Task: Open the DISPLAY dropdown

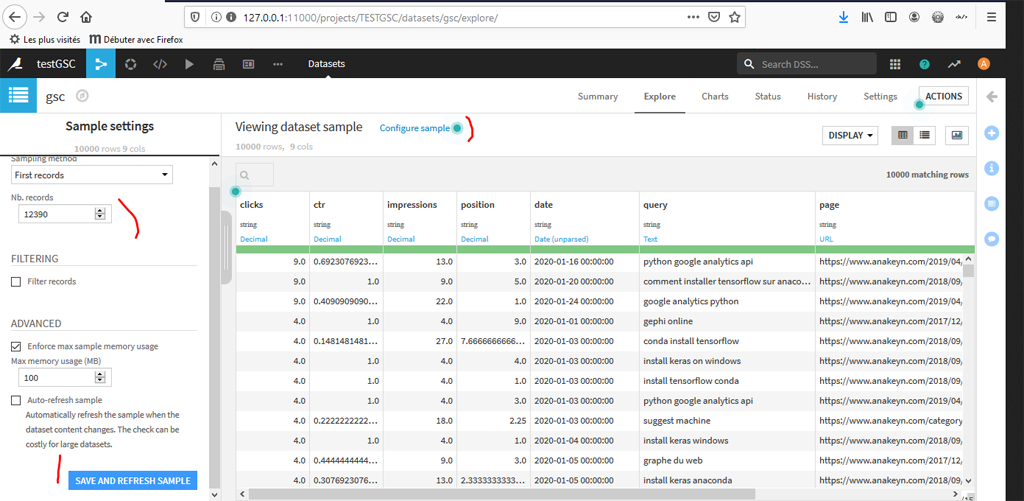Action: point(850,135)
